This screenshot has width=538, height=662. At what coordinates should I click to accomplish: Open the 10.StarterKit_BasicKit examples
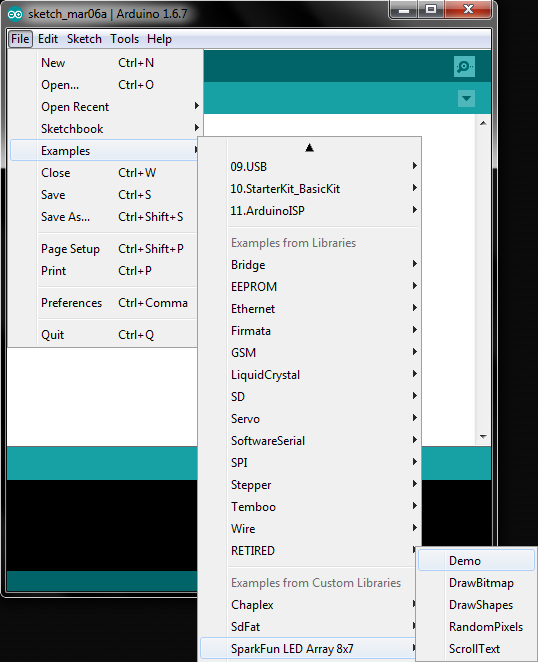pyautogui.click(x=324, y=189)
